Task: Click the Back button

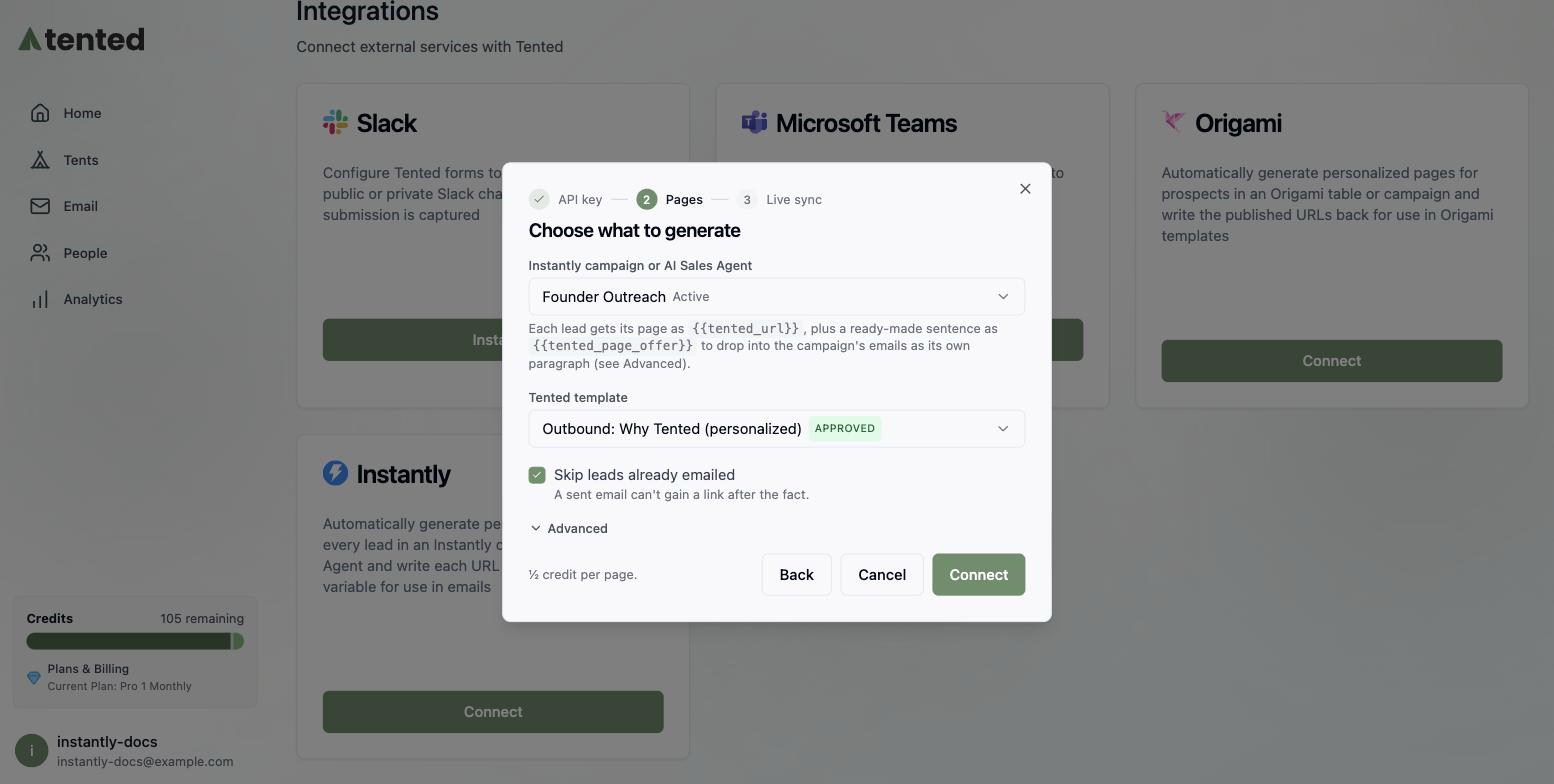Action: click(796, 574)
